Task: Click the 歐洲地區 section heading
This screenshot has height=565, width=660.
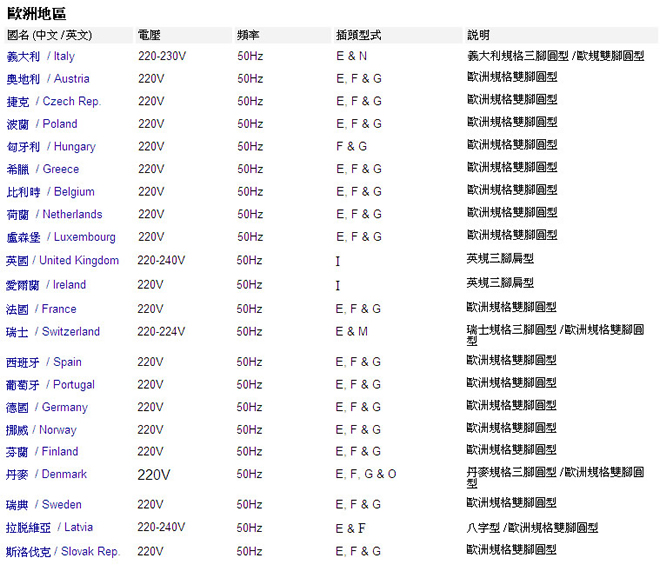Action: [37, 14]
